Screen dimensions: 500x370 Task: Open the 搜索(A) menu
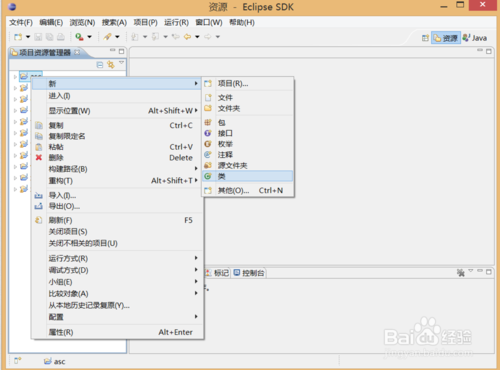click(114, 22)
